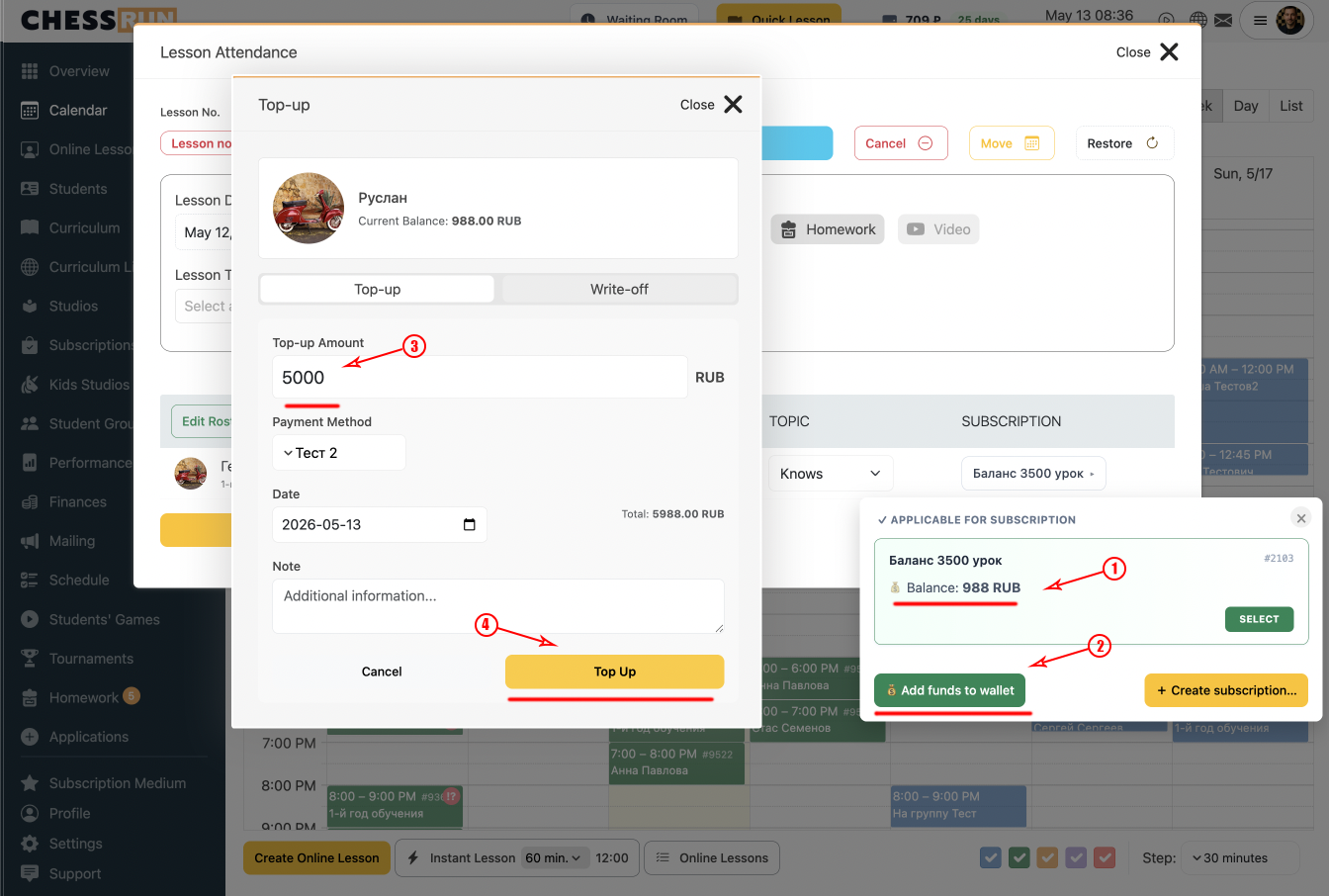The image size is (1329, 896).
Task: Click the Tournaments trophy icon
Action: tap(30, 659)
